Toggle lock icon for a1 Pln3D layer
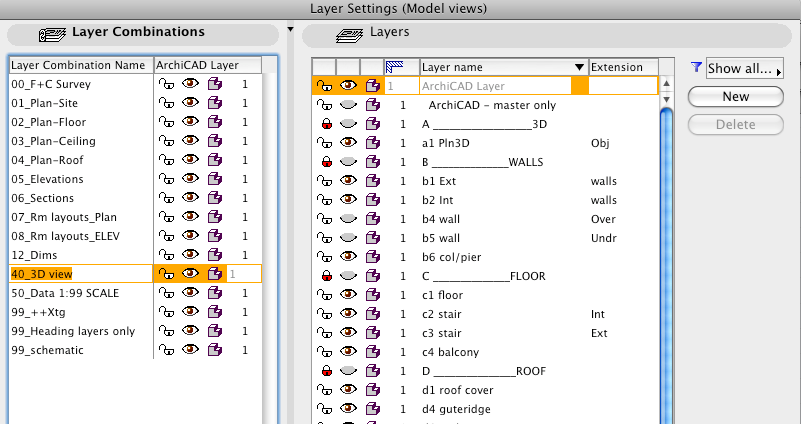This screenshot has height=424, width=801. pyautogui.click(x=324, y=144)
